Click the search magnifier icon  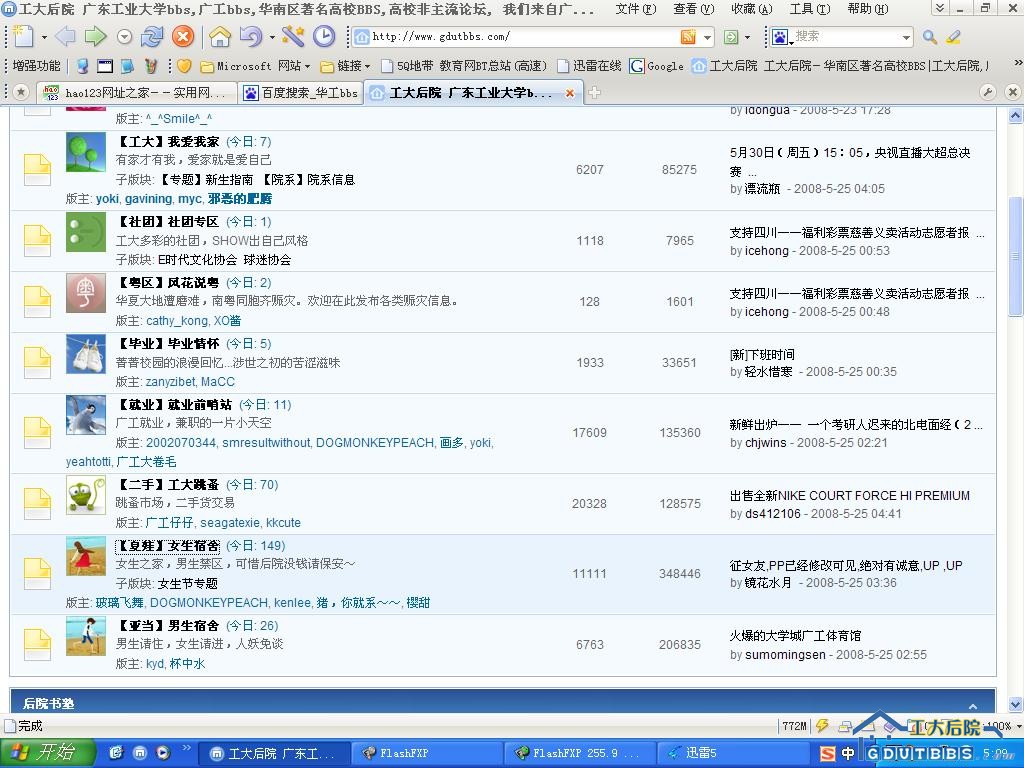[929, 37]
